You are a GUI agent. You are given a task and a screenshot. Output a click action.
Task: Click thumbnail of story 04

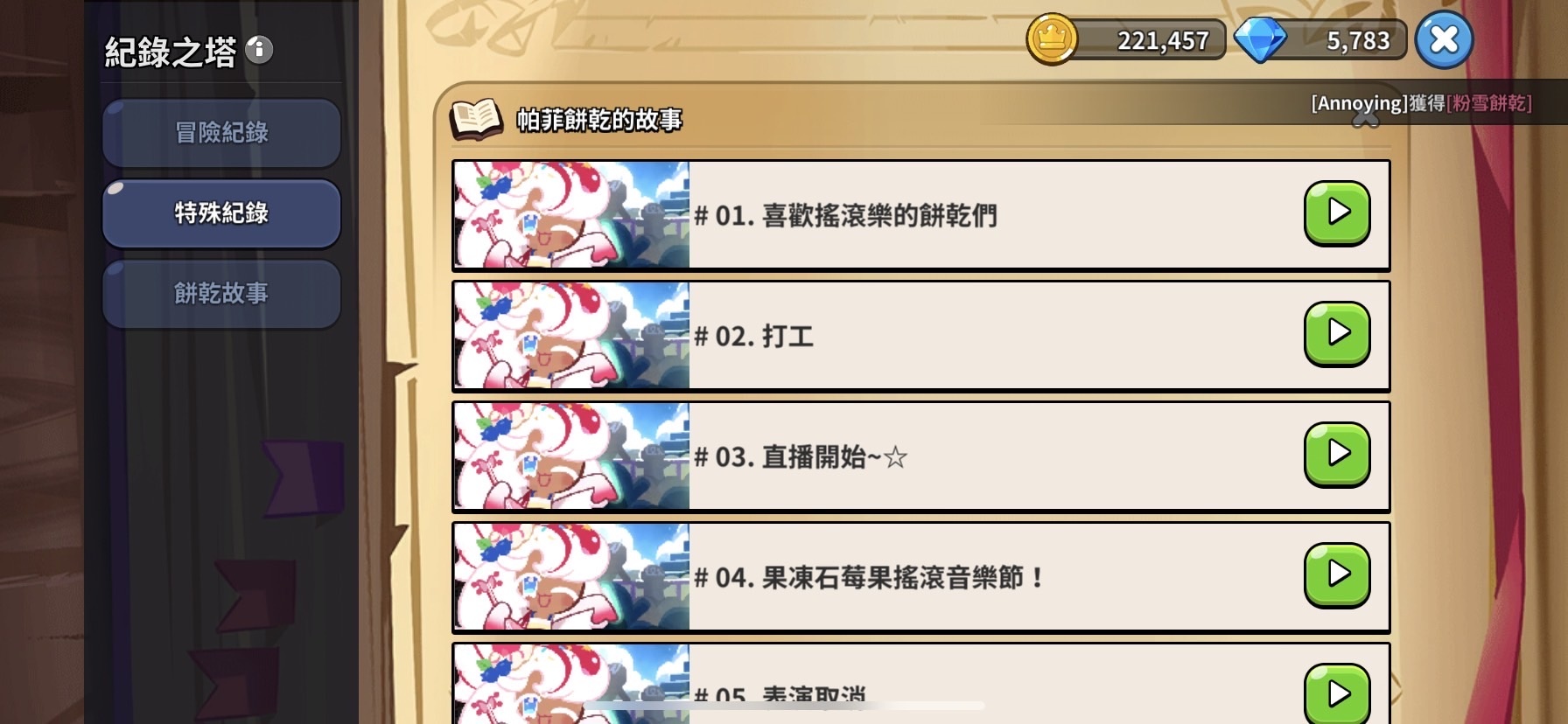point(572,576)
